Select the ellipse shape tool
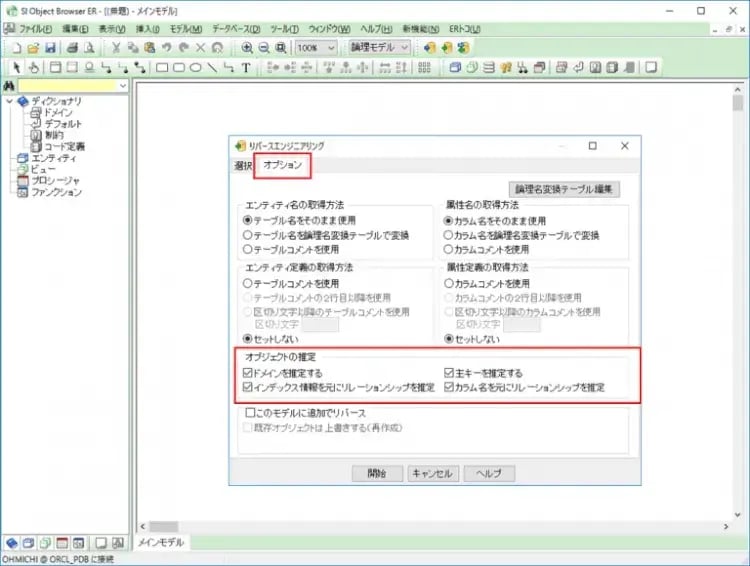750x566 pixels. 196,68
